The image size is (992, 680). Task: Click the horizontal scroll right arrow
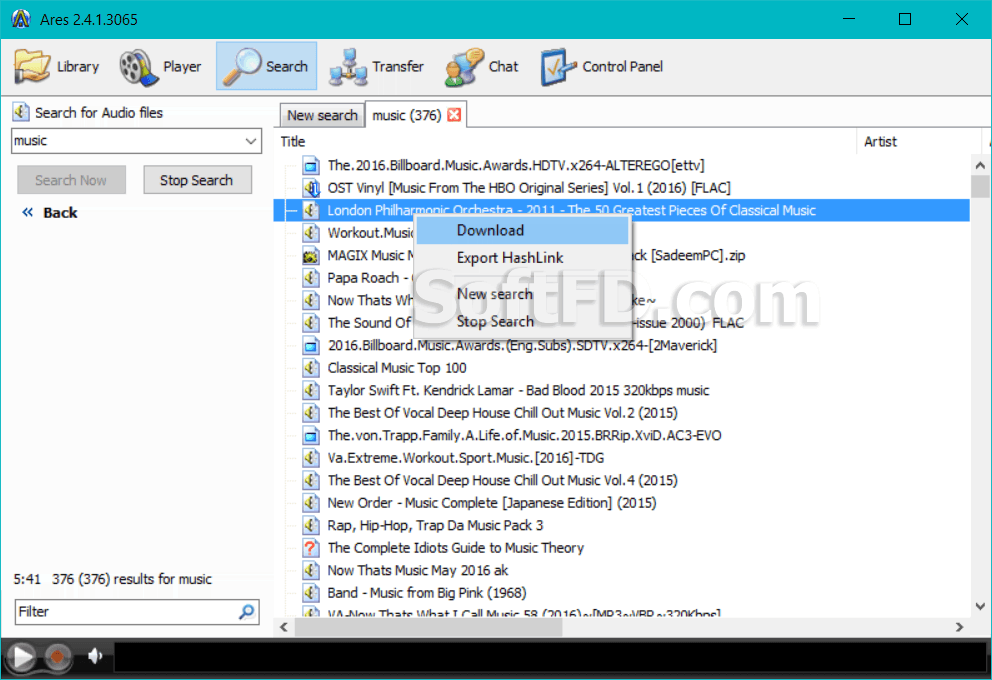click(960, 627)
